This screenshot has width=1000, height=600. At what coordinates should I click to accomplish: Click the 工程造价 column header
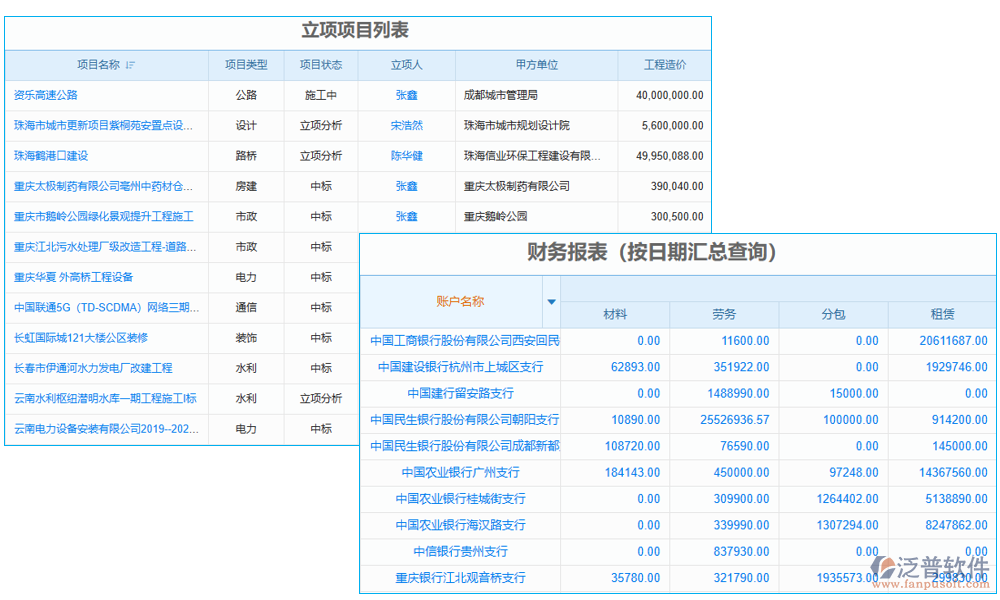click(664, 64)
